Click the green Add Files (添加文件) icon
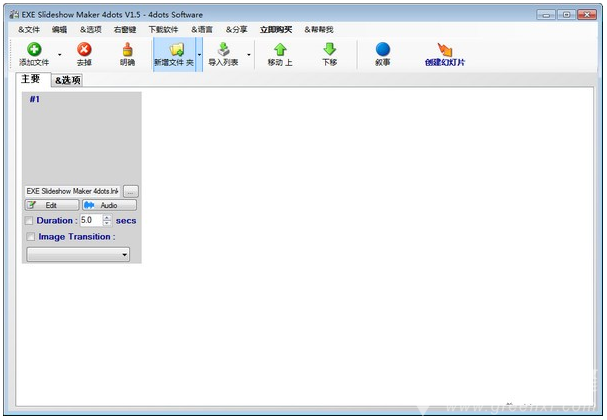The image size is (607, 420). (x=34, y=49)
